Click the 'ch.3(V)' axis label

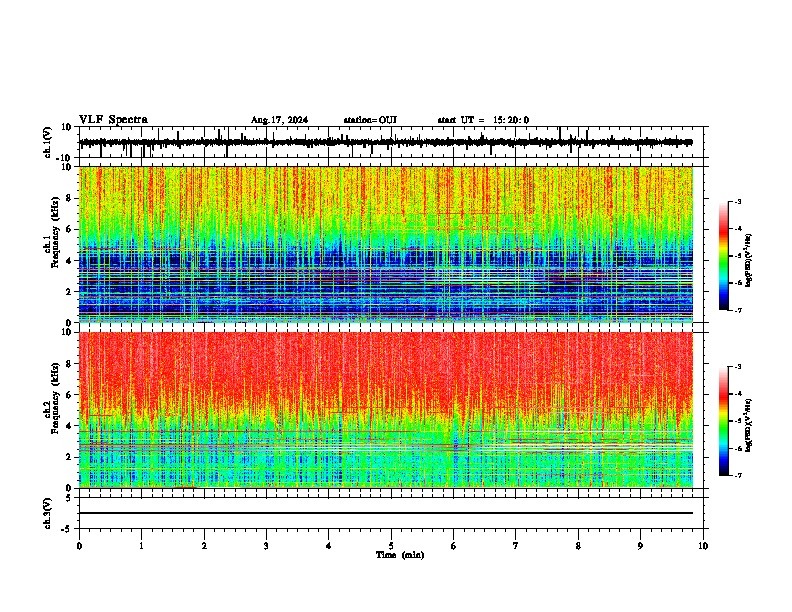48,513
